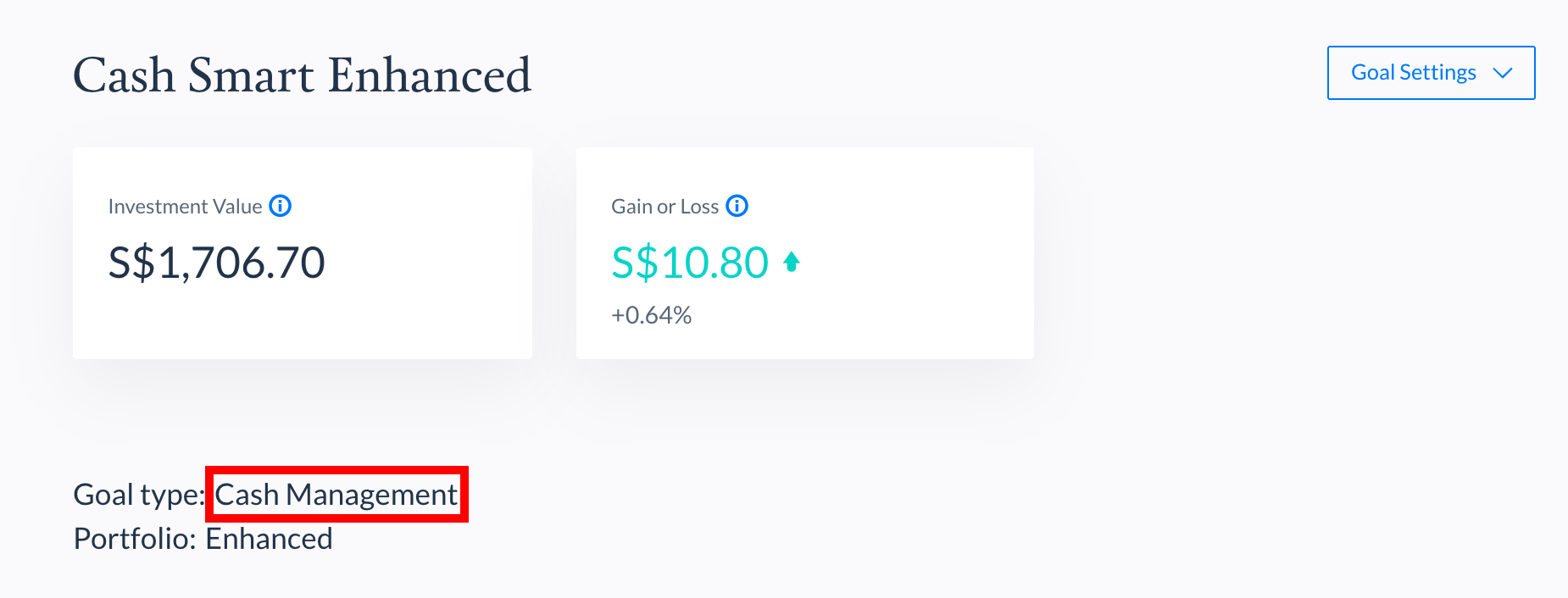
Task: Click the Investment Value info icon
Action: coord(280,206)
